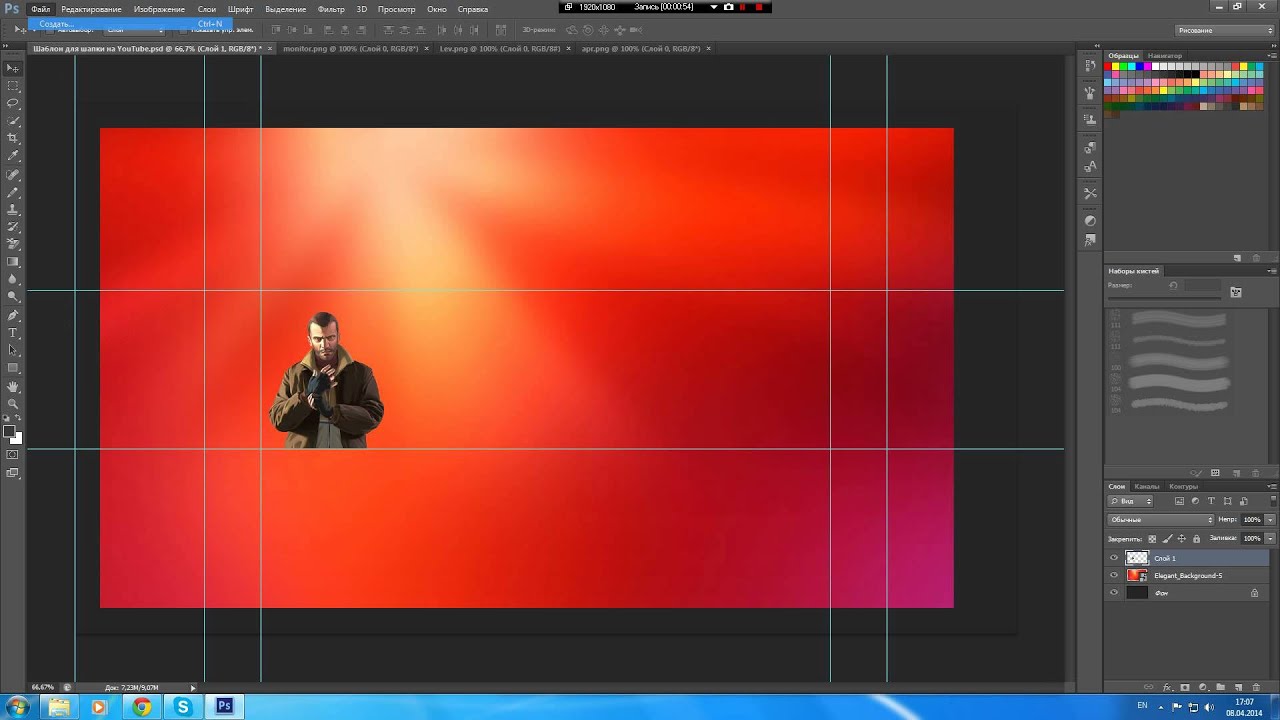
Task: Select the Quick Selection tool
Action: point(13,121)
